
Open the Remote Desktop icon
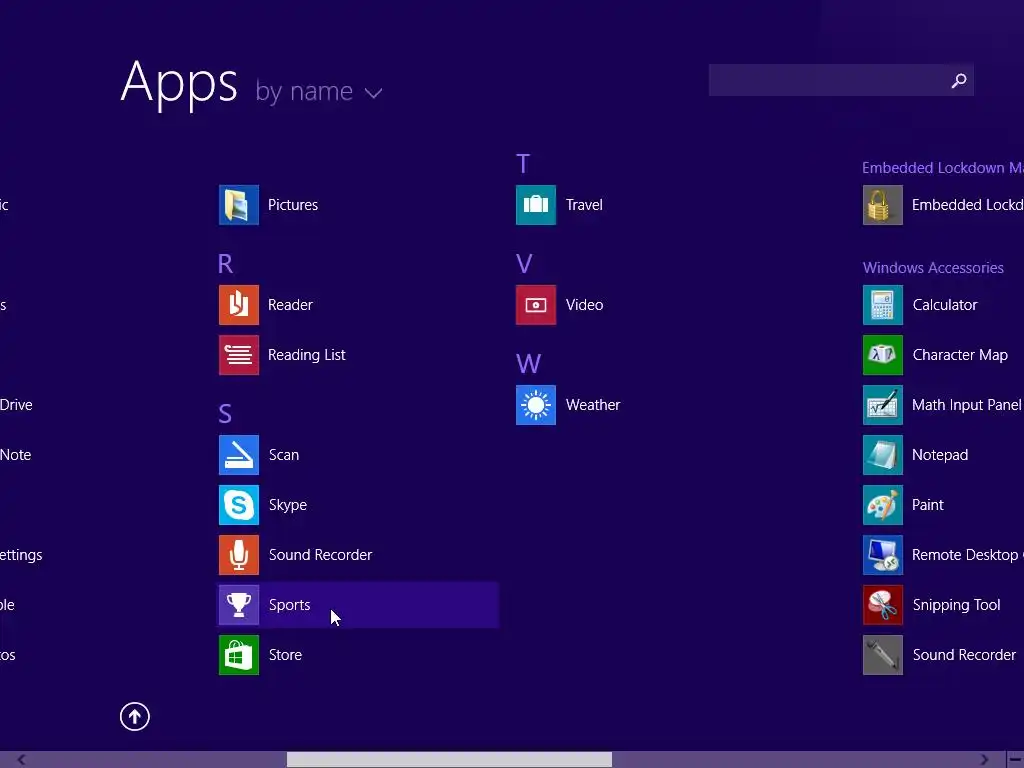[882, 555]
